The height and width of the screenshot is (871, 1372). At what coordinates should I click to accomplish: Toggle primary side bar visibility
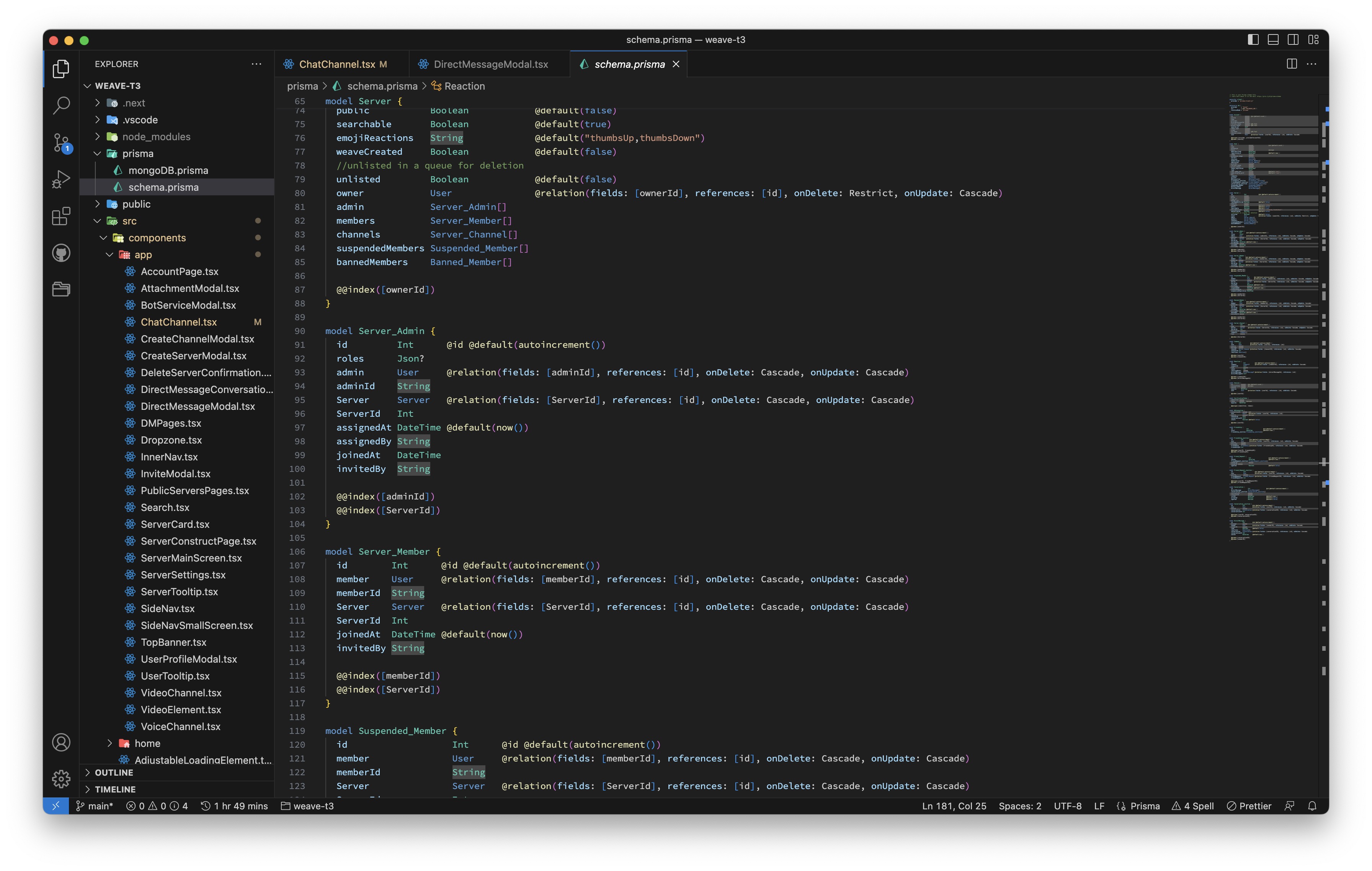1253,39
